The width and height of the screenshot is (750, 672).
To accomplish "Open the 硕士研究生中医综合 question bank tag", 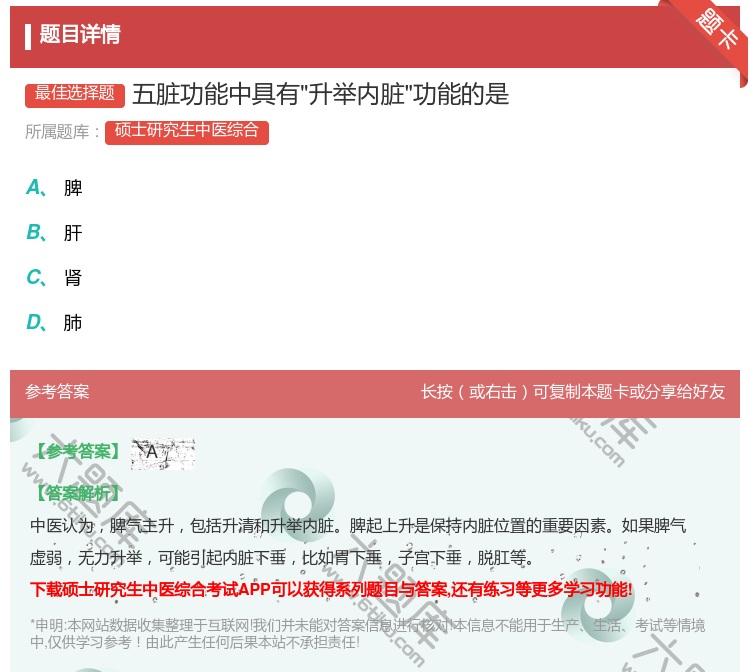I will coord(187,132).
